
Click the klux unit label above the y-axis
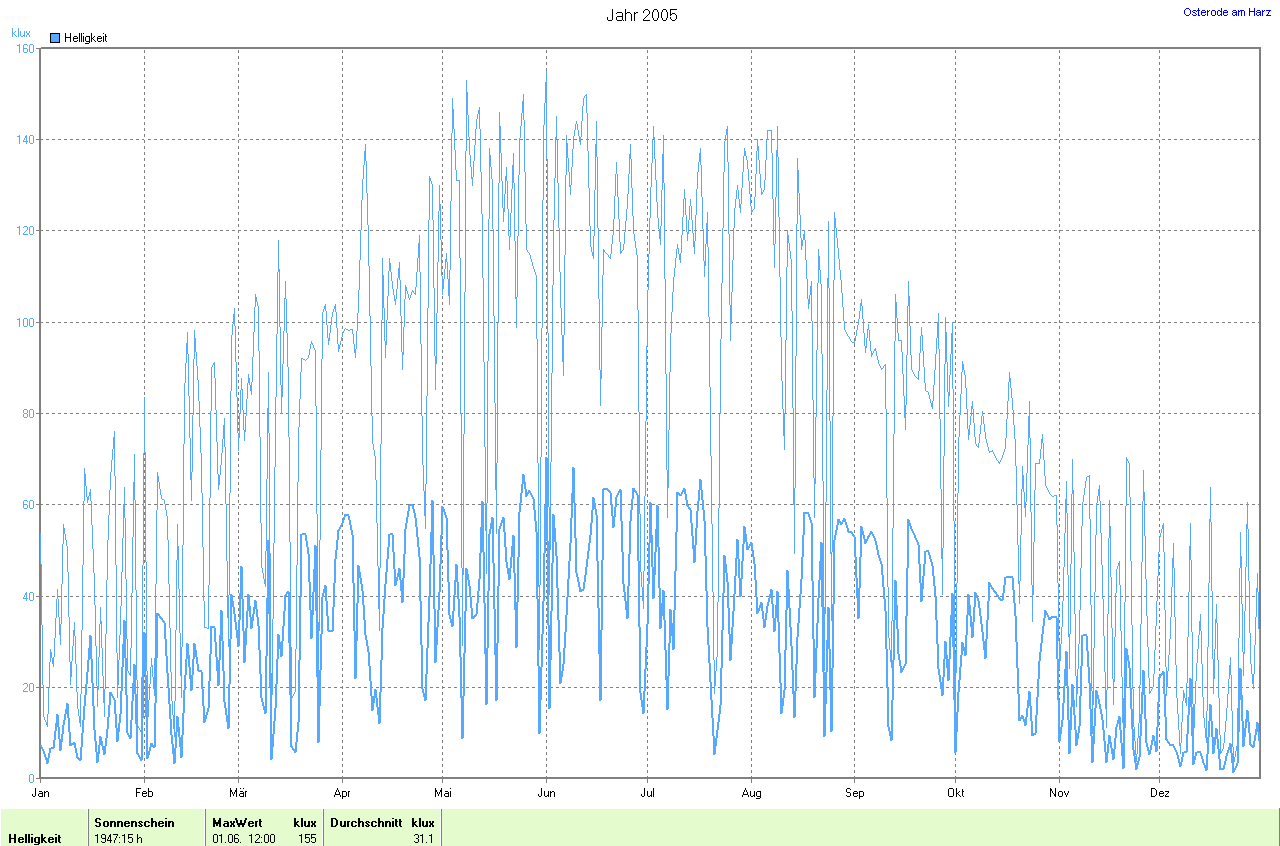click(21, 33)
